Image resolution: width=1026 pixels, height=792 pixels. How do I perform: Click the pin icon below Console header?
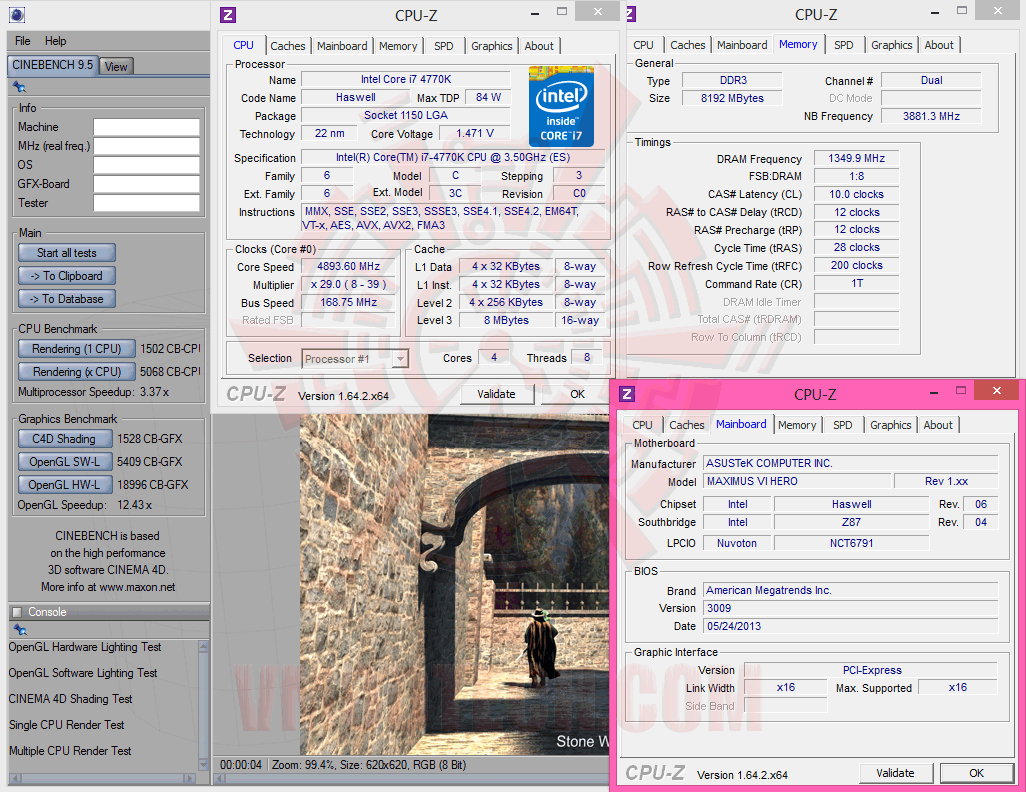(20, 630)
